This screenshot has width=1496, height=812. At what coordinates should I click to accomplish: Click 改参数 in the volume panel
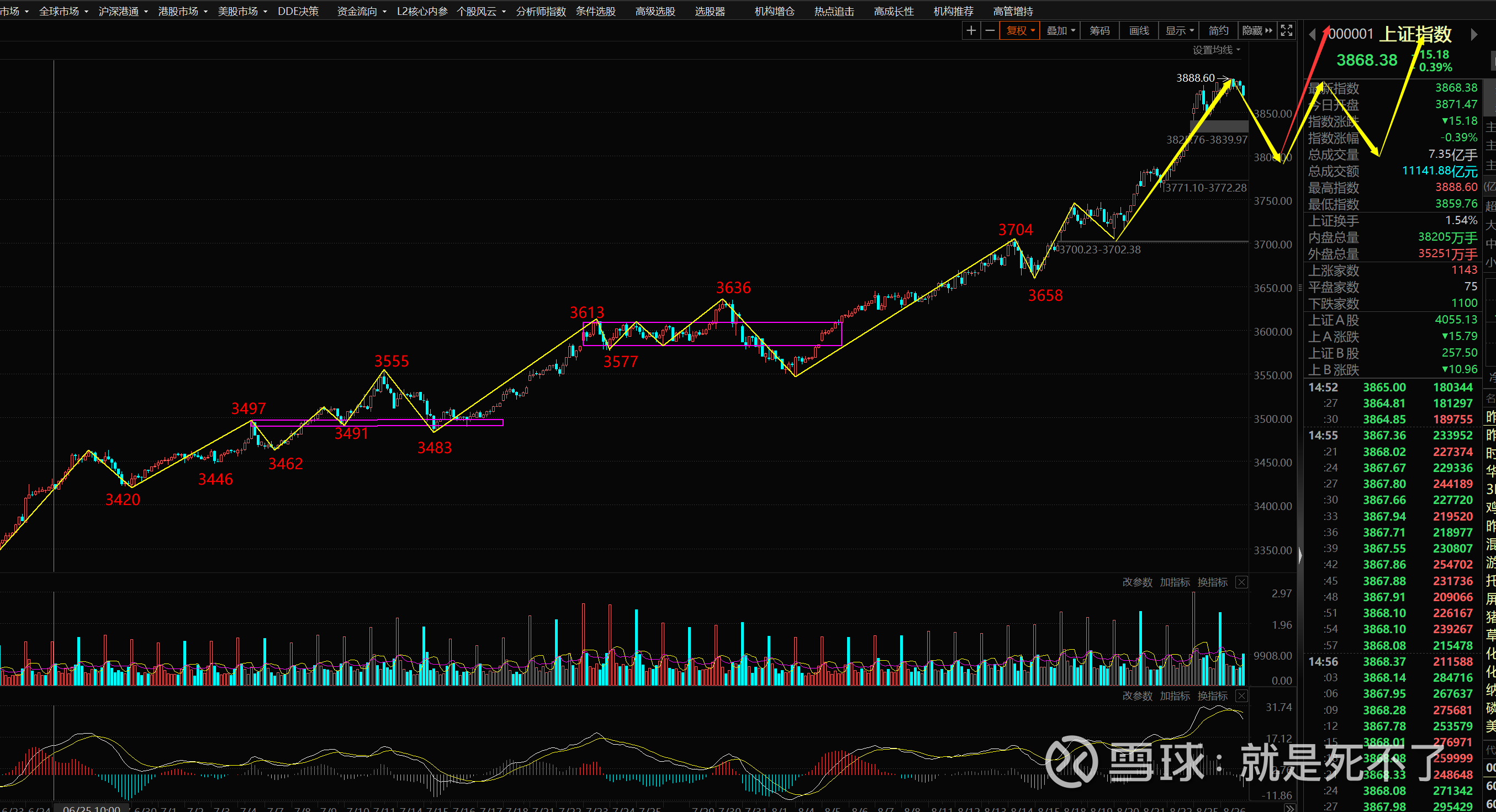pos(1136,582)
